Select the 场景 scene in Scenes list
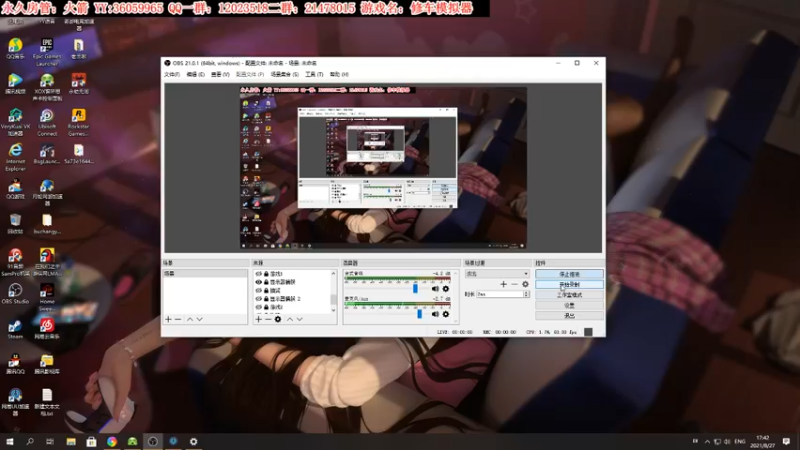800x450 pixels. tap(205, 274)
